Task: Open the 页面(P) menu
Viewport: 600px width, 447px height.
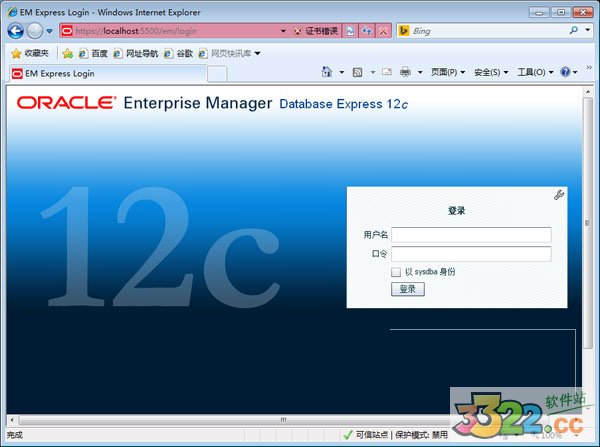Action: 447,72
